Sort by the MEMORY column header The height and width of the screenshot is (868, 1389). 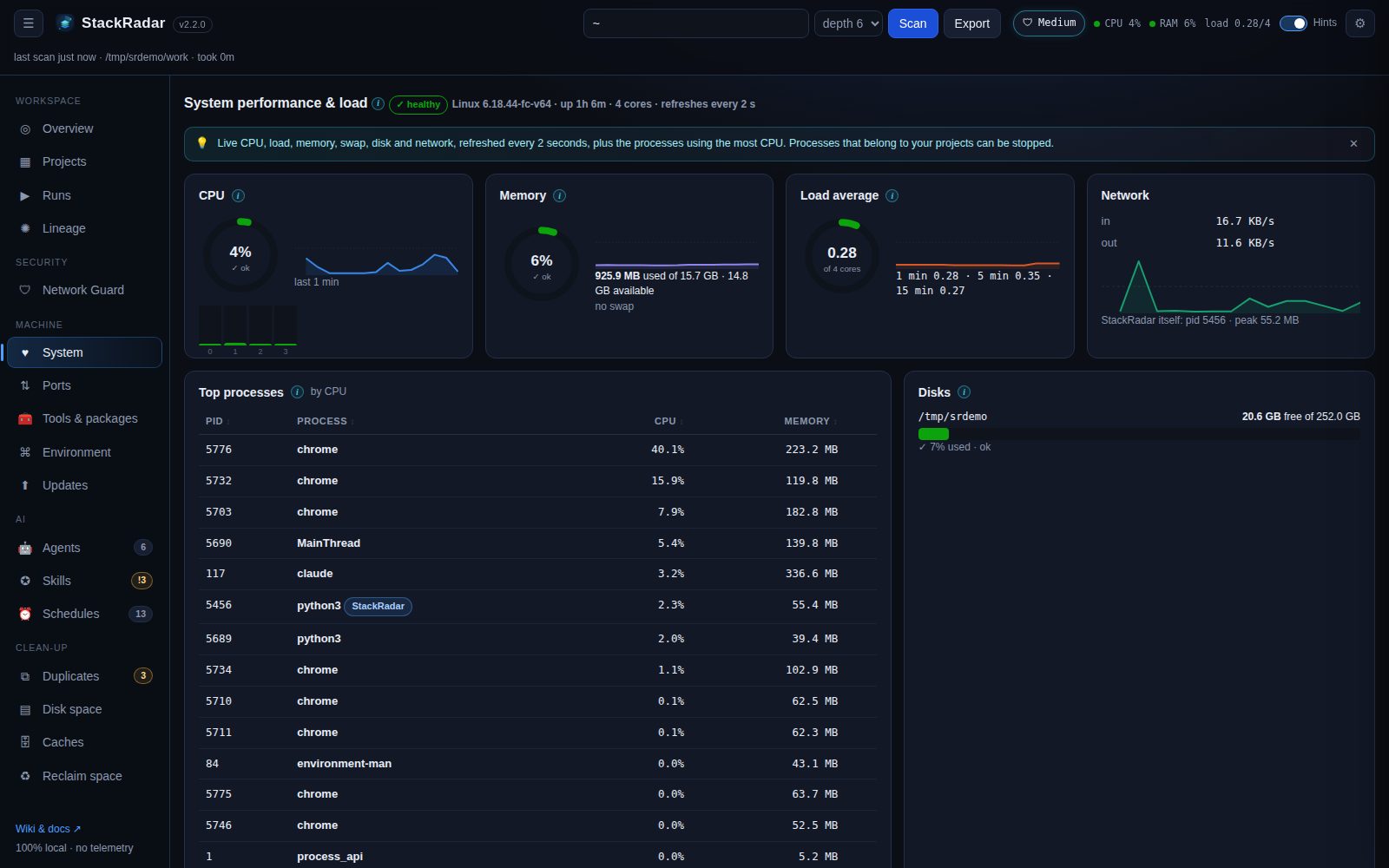[810, 421]
